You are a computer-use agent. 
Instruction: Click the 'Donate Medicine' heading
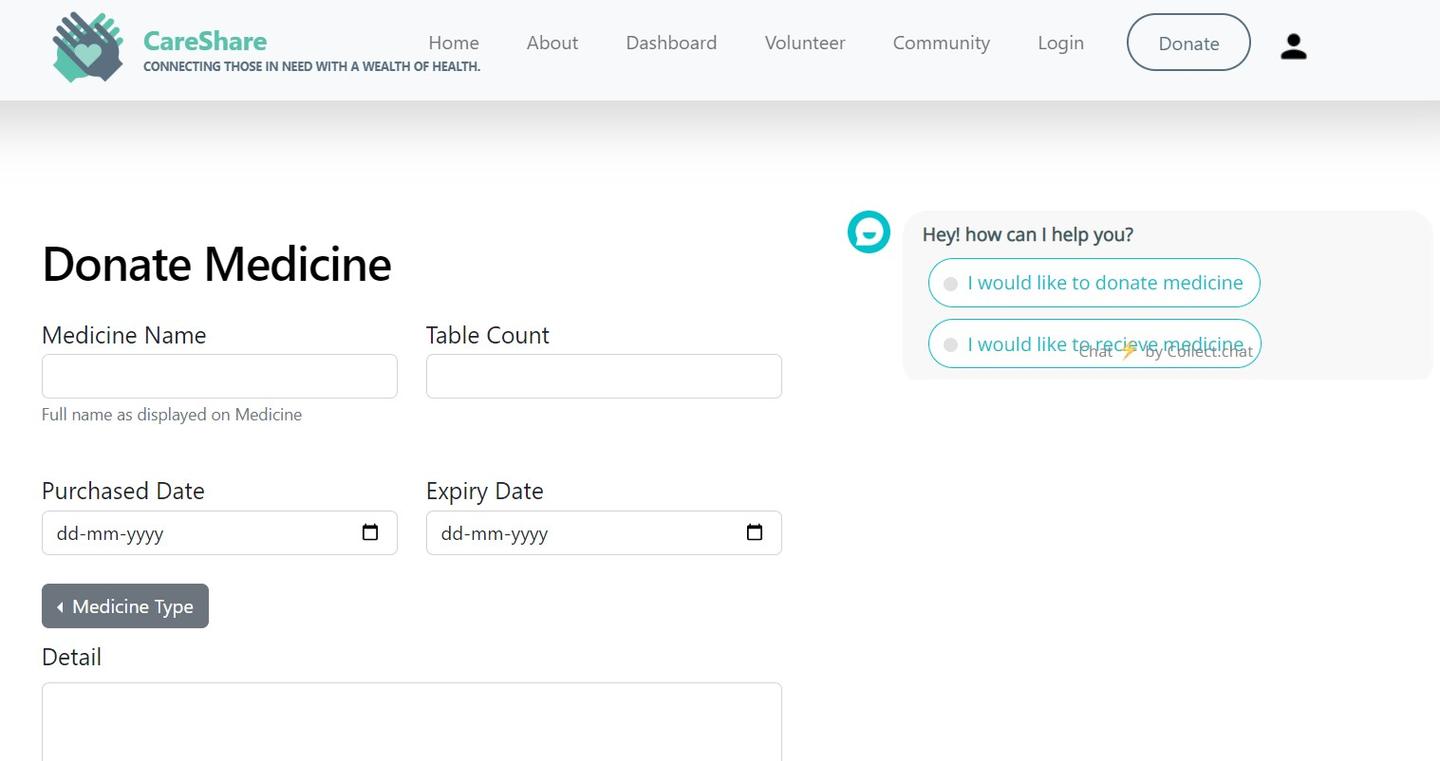pos(216,264)
